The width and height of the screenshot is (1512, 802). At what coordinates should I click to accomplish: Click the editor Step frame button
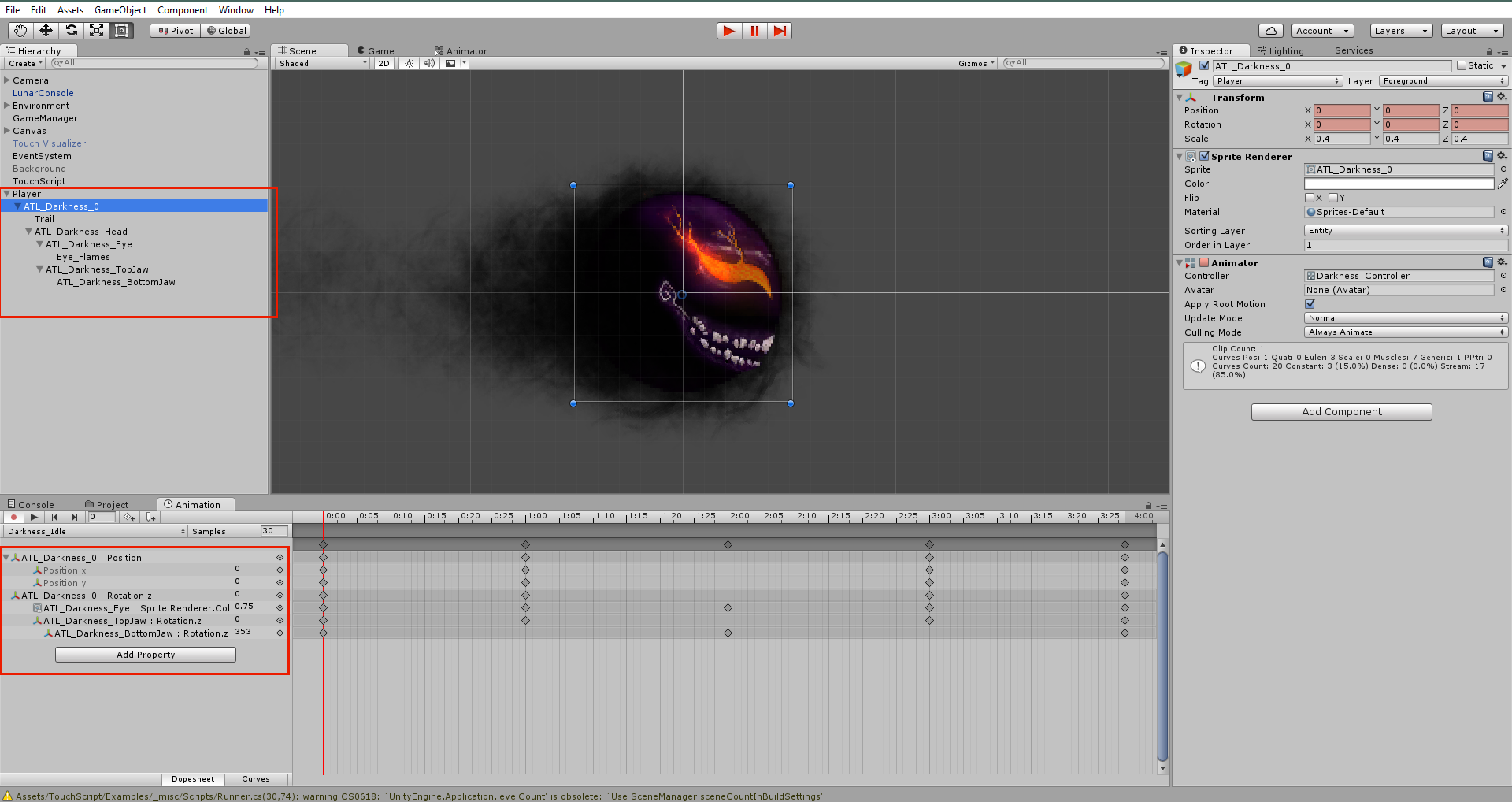(x=780, y=31)
